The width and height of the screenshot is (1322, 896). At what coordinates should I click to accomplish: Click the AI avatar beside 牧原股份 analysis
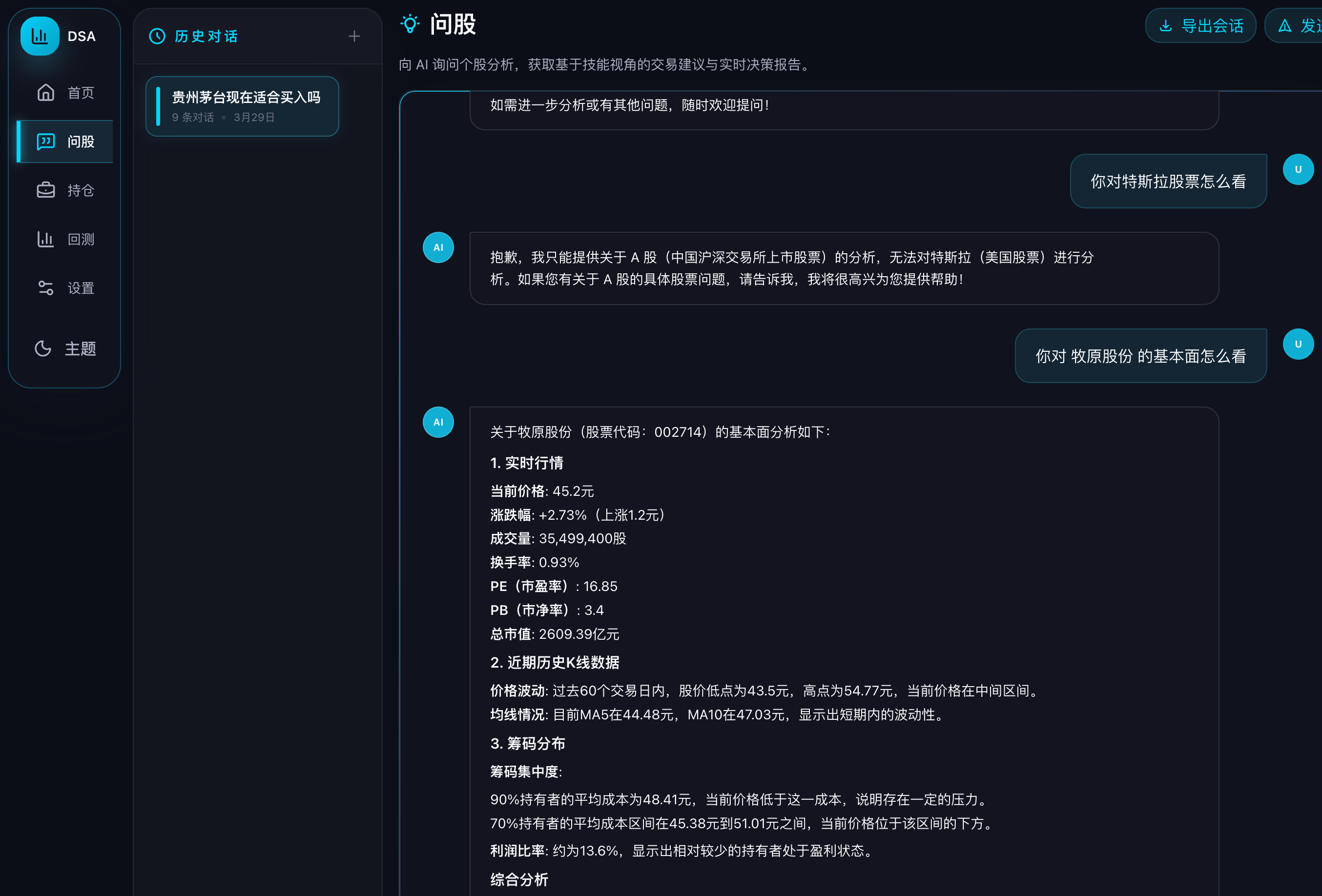pos(438,422)
